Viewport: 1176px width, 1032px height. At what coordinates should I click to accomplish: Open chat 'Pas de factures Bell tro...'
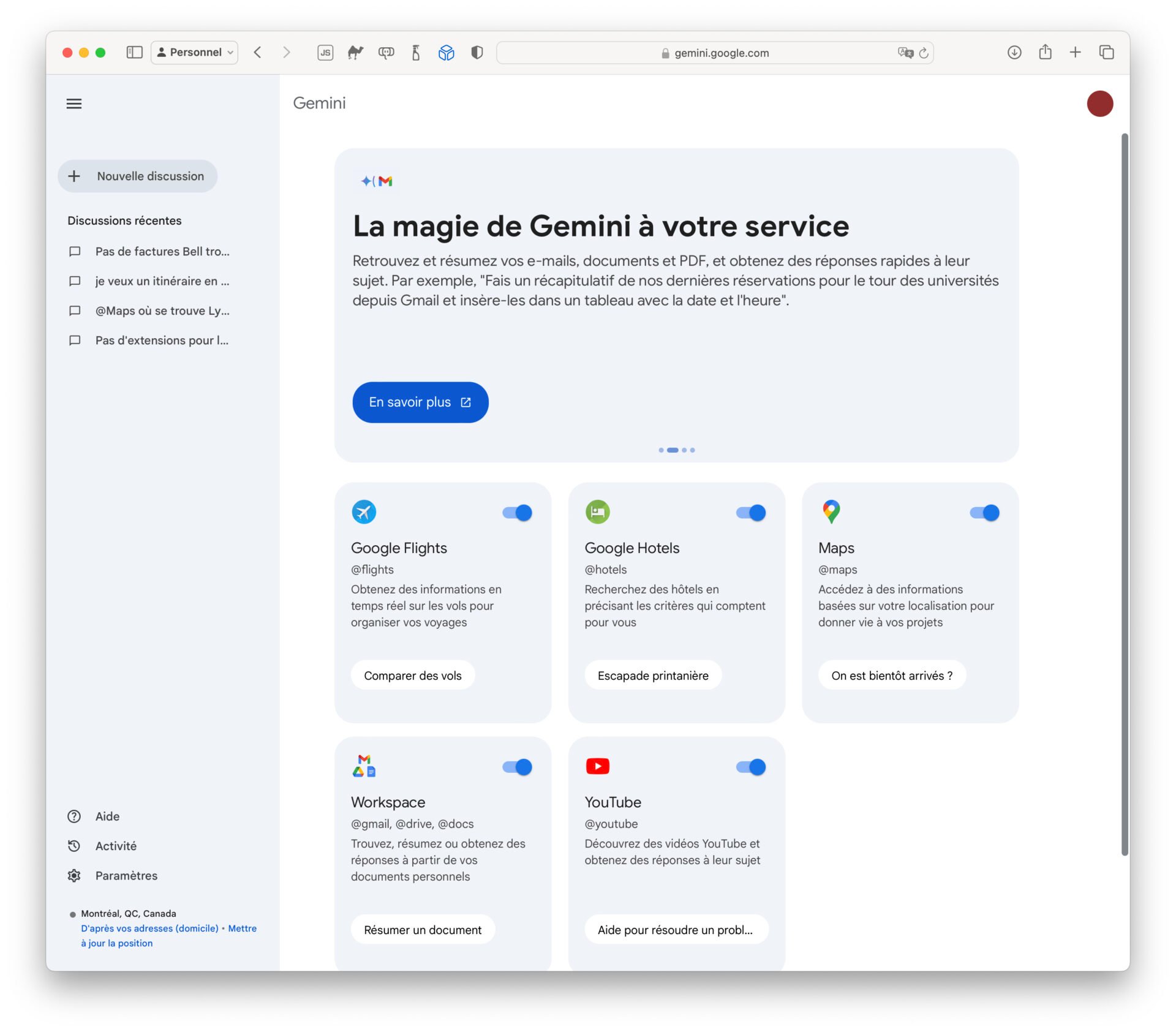[x=162, y=252]
